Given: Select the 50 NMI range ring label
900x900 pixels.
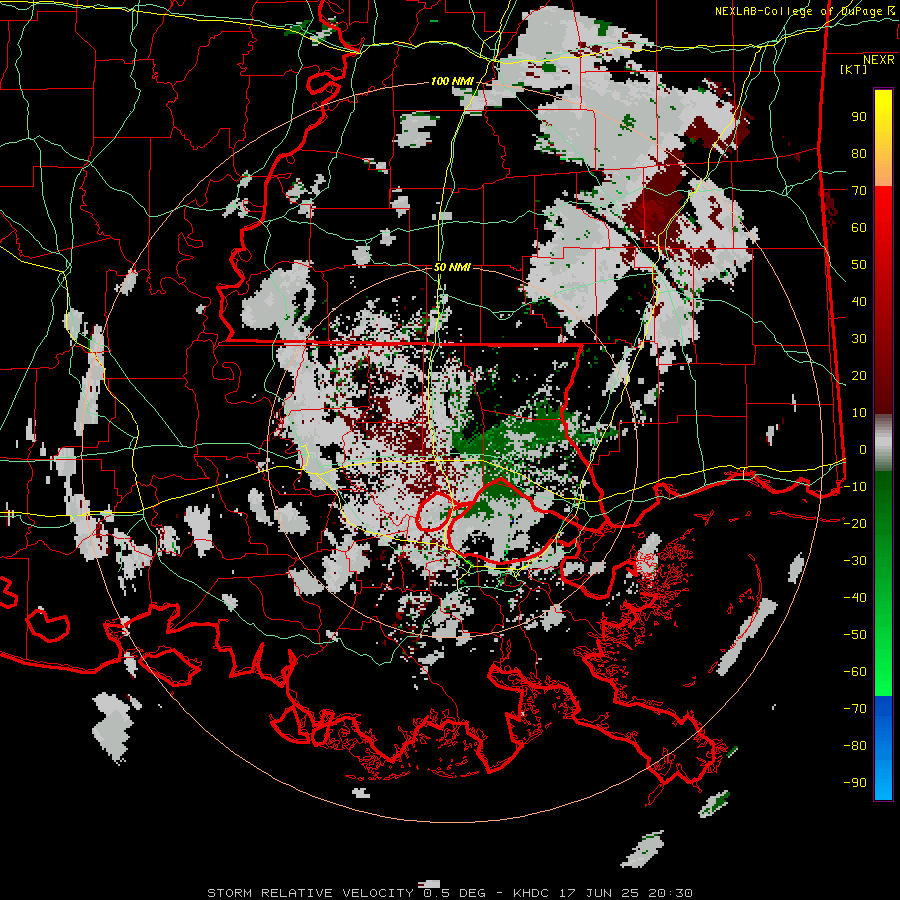Looking at the screenshot, I should (x=452, y=267).
